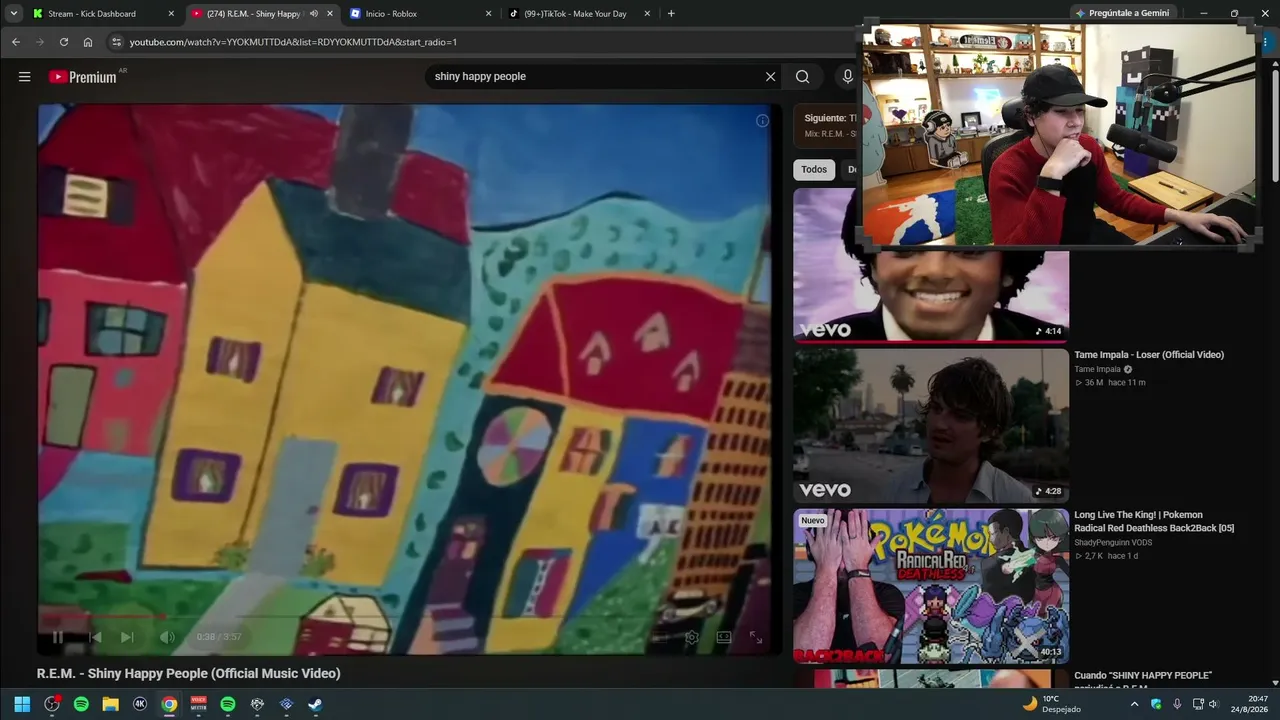Open Google Chrome taskbar icon
Screen dimensions: 1280x720
pyautogui.click(x=169, y=704)
